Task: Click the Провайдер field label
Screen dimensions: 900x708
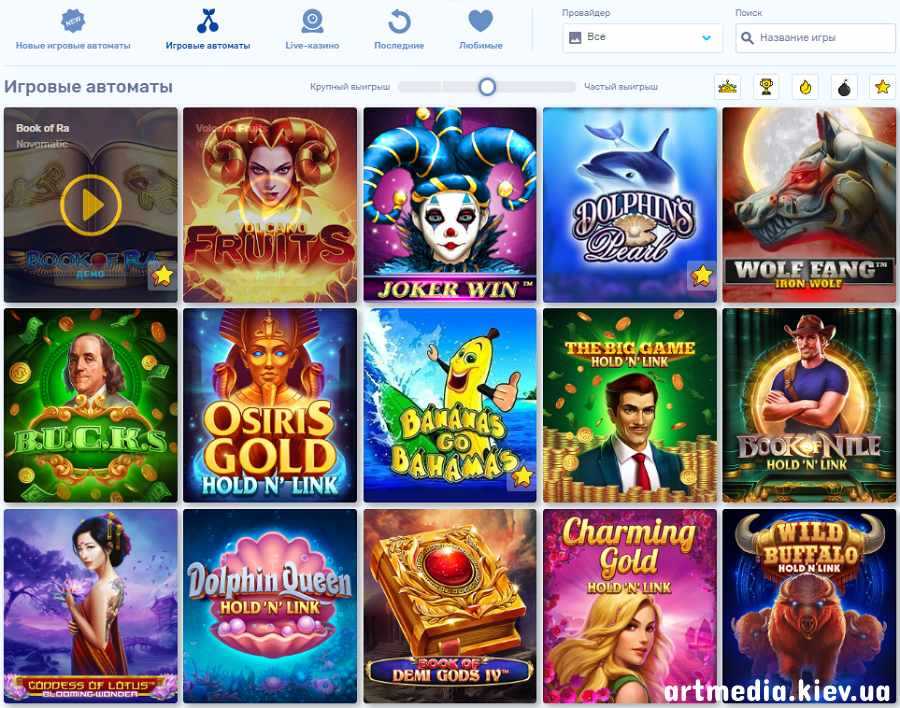Action: 586,13
